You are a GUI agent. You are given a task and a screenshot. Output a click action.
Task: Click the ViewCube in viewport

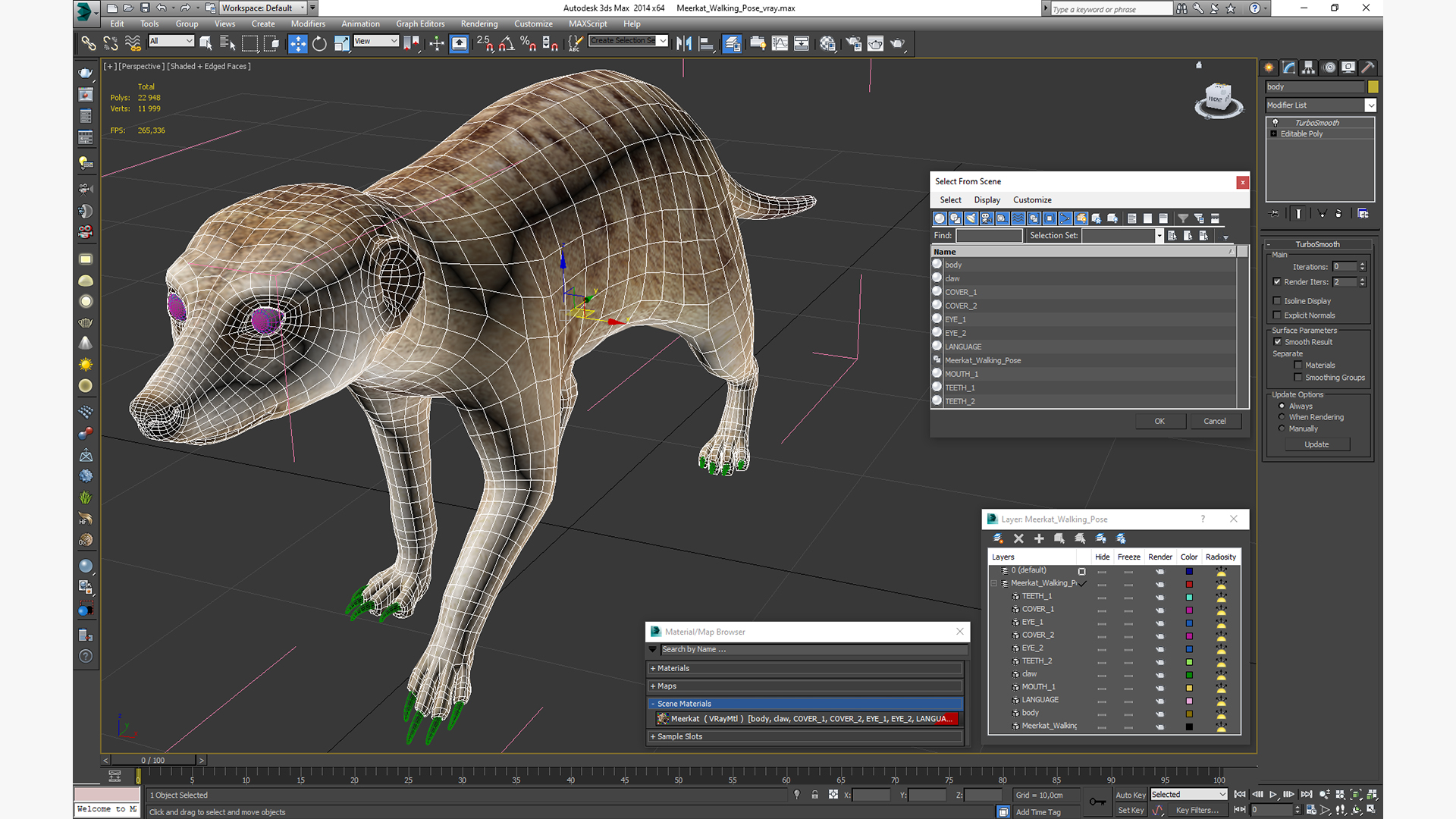pyautogui.click(x=1219, y=100)
